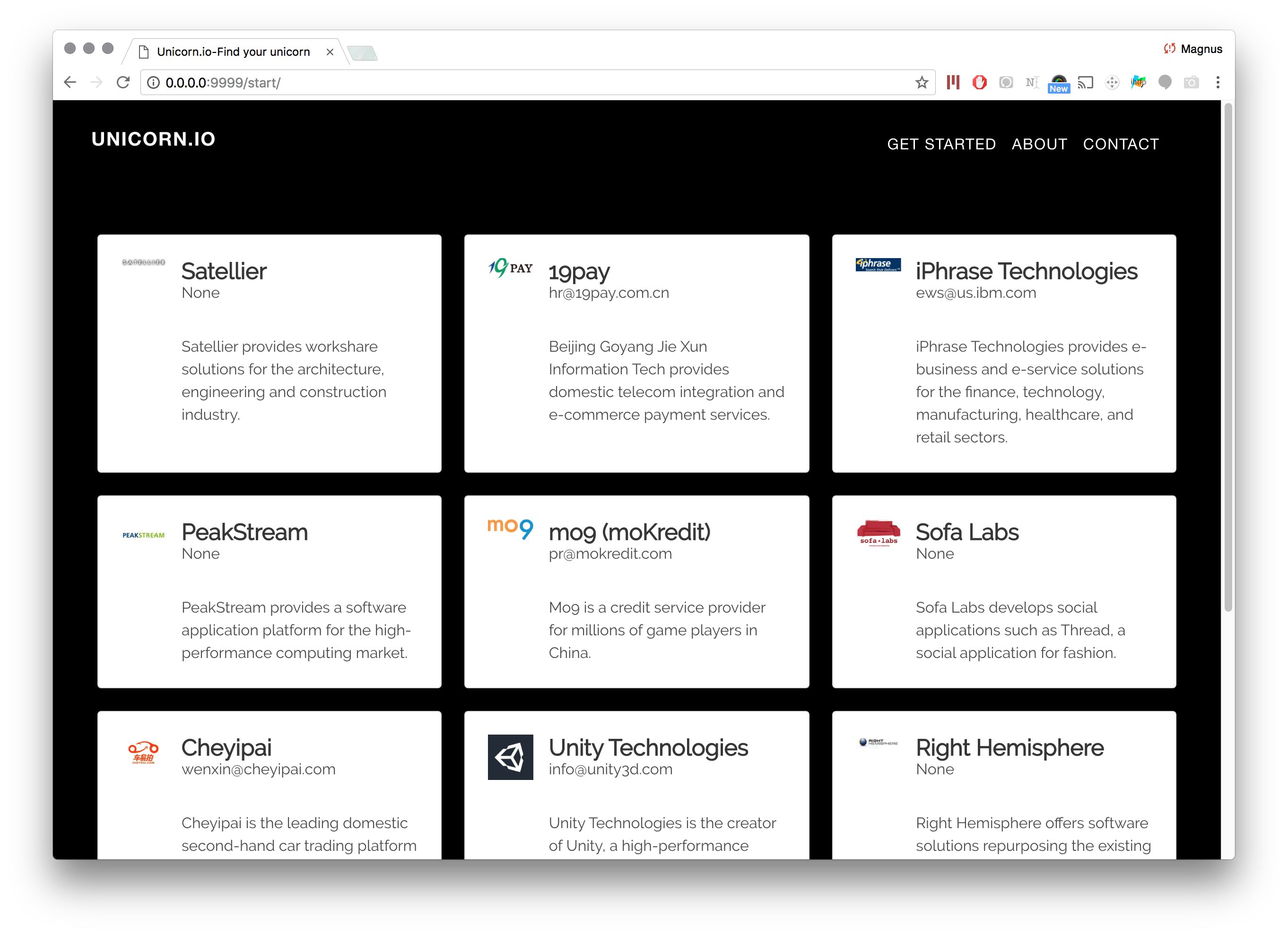Click the gray camera extension icon
Screen dimensions: 1288x935
[x=1191, y=83]
